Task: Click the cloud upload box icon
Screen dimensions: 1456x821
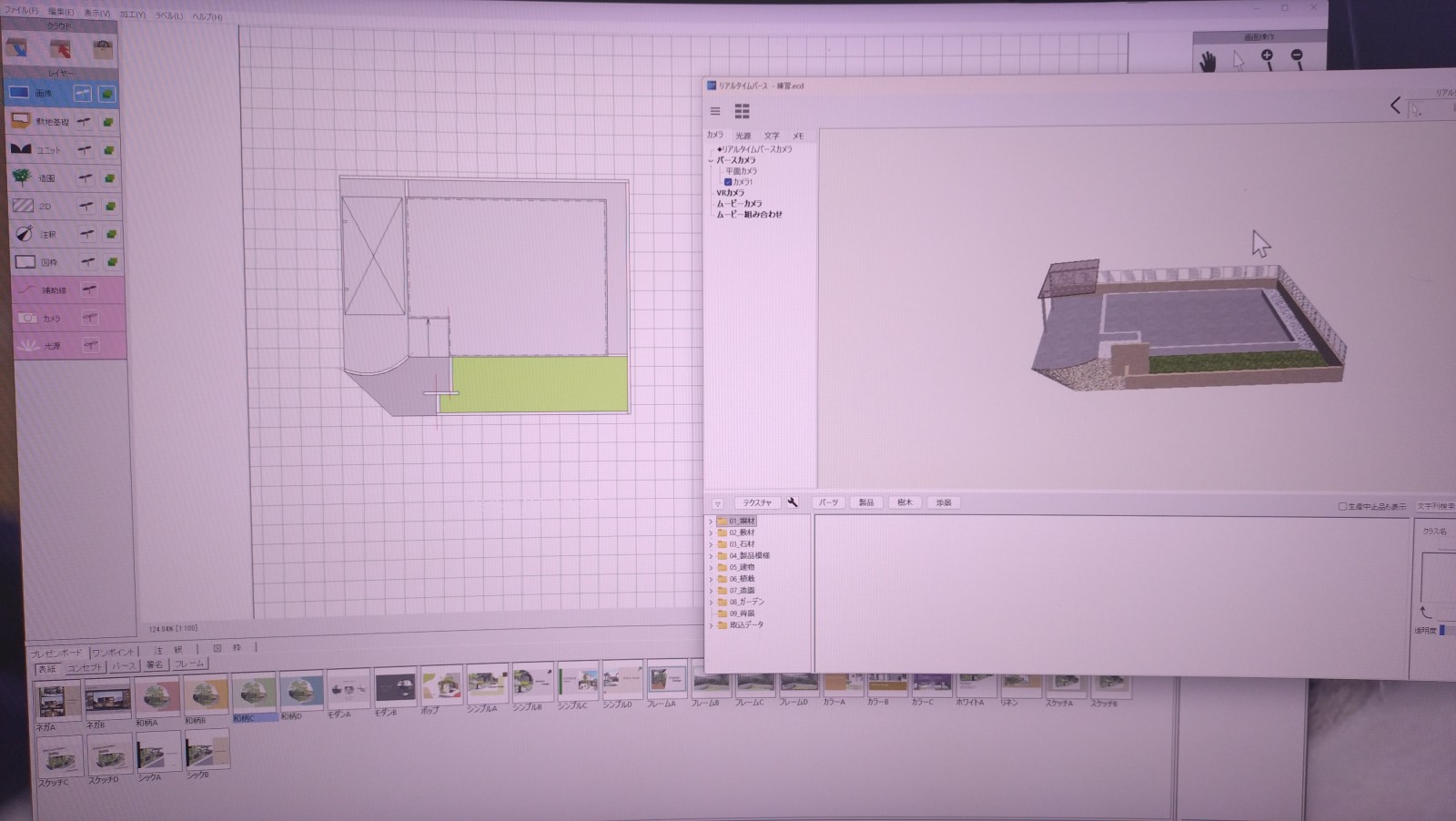Action: tap(61, 49)
